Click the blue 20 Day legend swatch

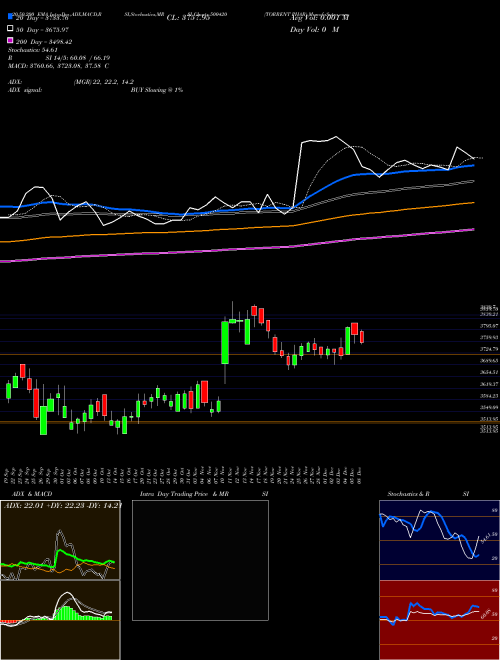click(x=11, y=16)
